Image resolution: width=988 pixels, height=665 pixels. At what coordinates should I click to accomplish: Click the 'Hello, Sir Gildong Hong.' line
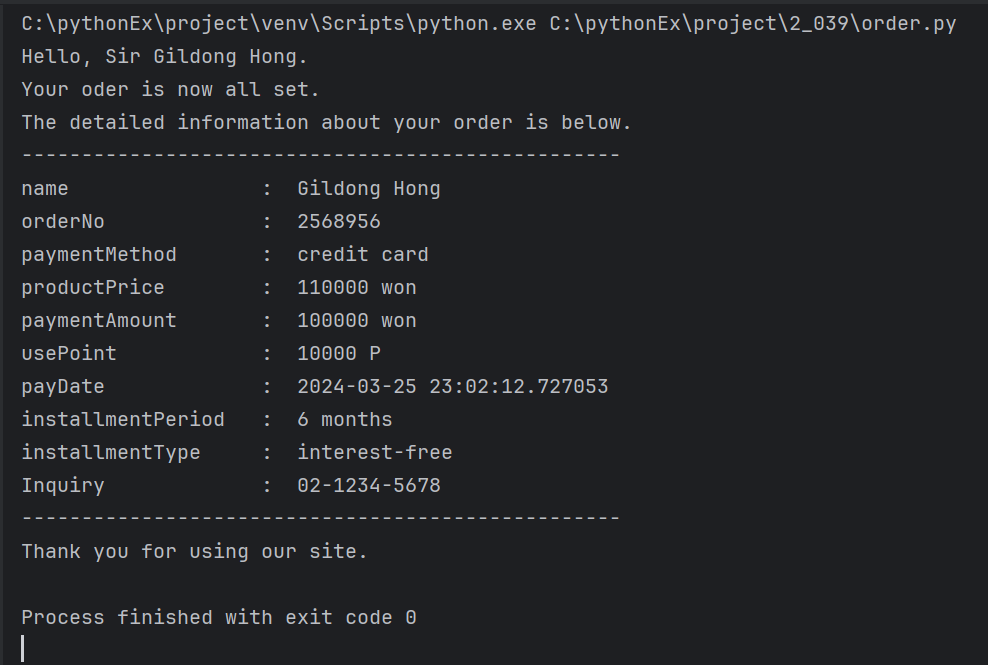point(164,57)
